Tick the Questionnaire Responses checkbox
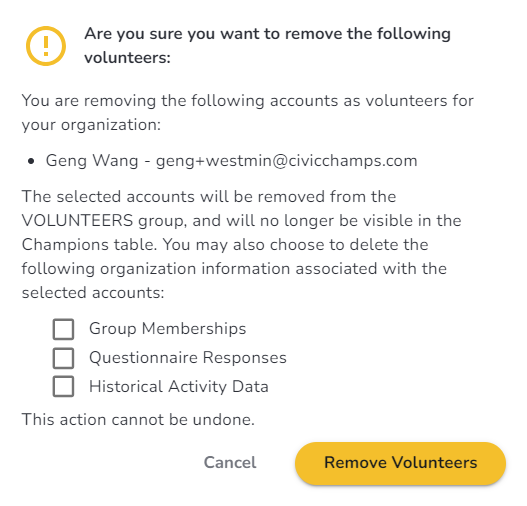Image resolution: width=527 pixels, height=506 pixels. coord(63,358)
